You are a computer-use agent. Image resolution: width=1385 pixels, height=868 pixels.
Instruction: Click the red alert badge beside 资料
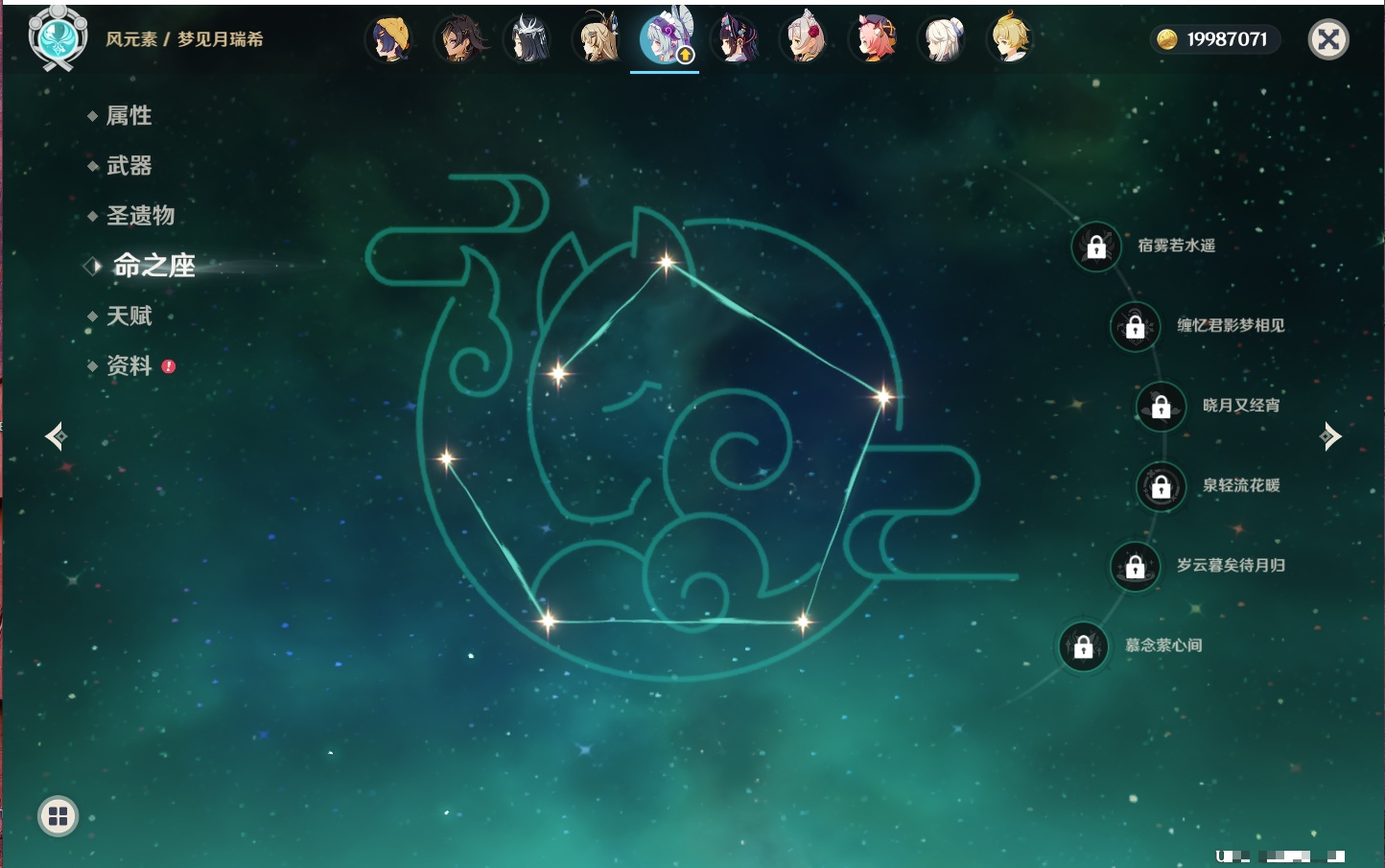click(x=169, y=366)
